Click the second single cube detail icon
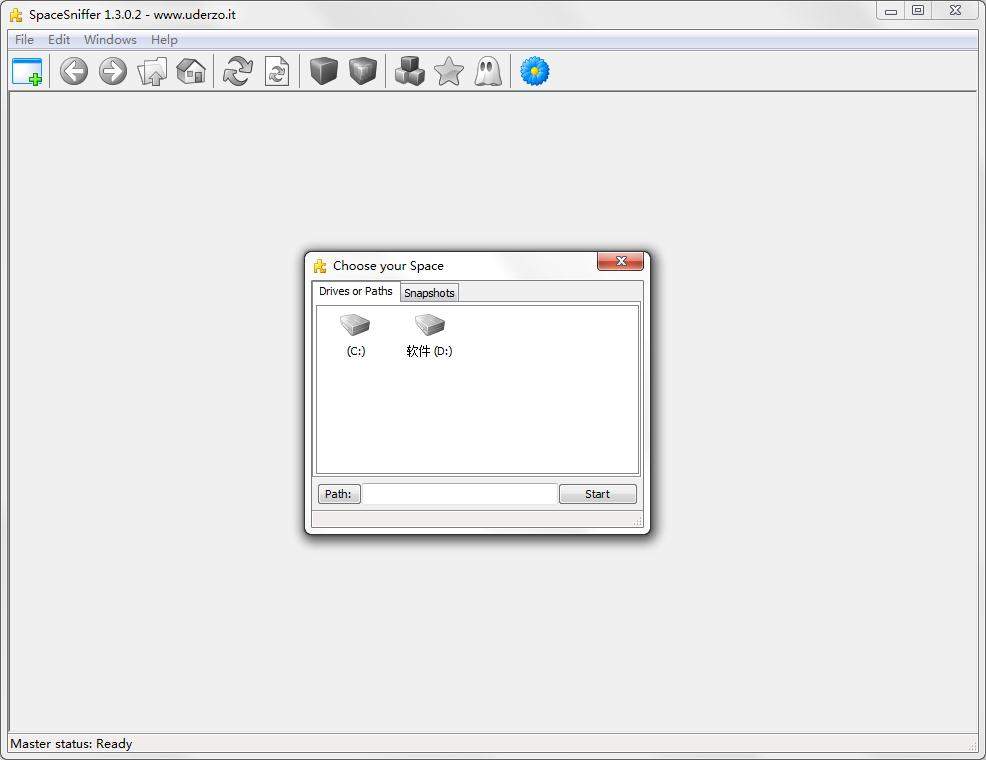This screenshot has height=760, width=986. point(363,72)
